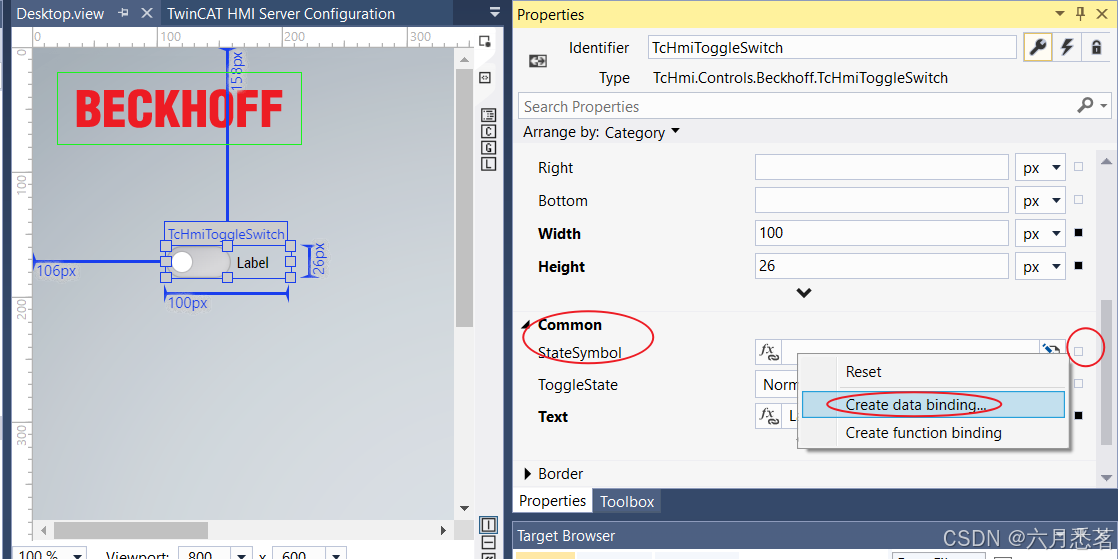The height and width of the screenshot is (559, 1118).
Task: Click the marker checkbox for StateSymbol
Action: click(1078, 351)
